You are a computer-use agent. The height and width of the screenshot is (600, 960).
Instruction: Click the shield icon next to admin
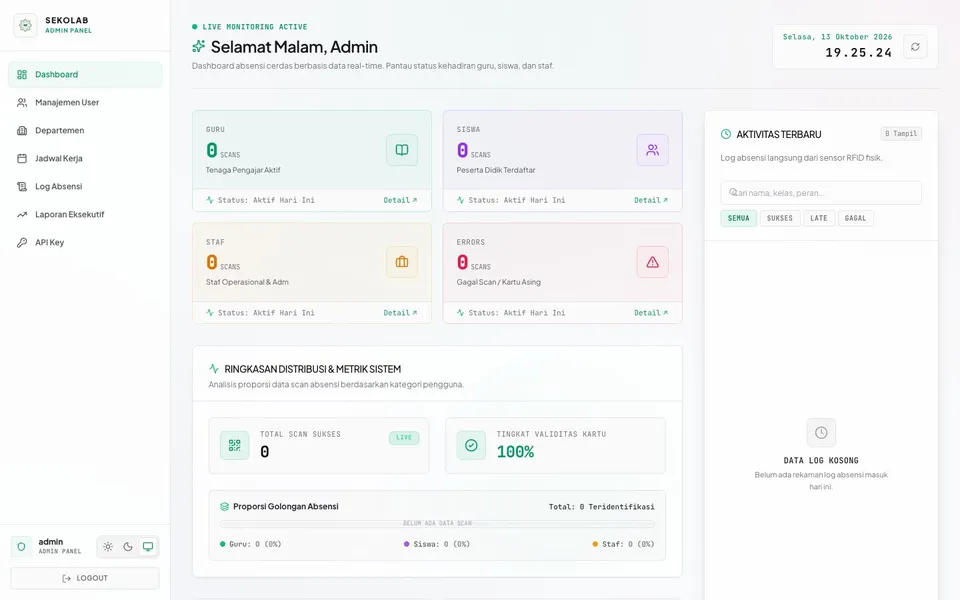coord(21,547)
